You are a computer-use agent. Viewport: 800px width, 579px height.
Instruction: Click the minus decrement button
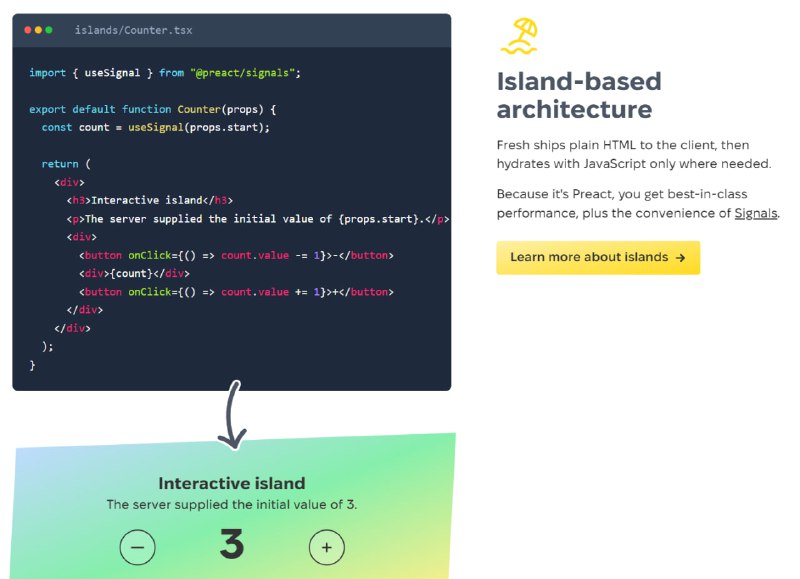coord(137,547)
